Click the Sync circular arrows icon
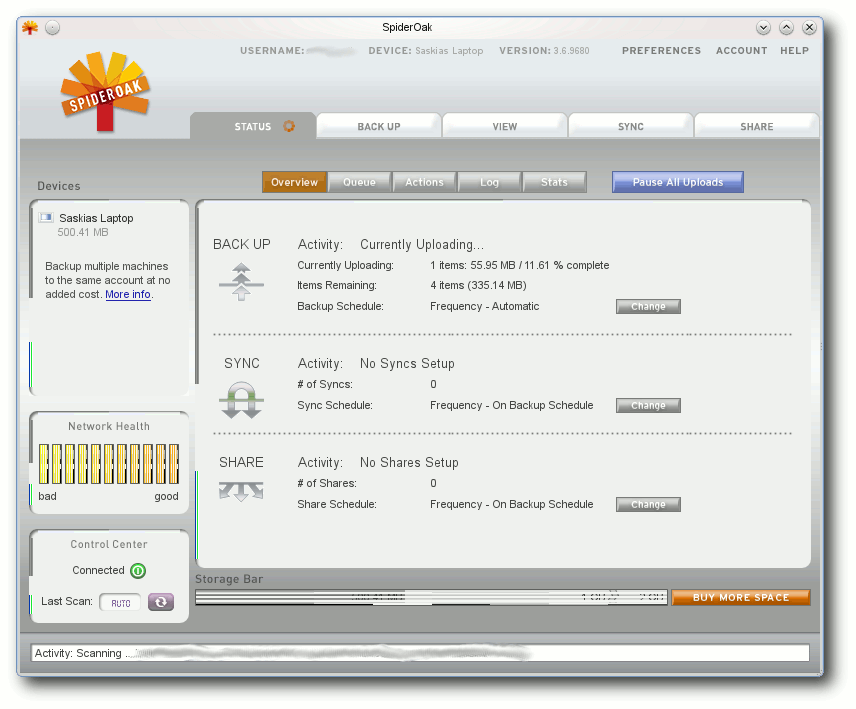856x709 pixels. pyautogui.click(x=241, y=400)
